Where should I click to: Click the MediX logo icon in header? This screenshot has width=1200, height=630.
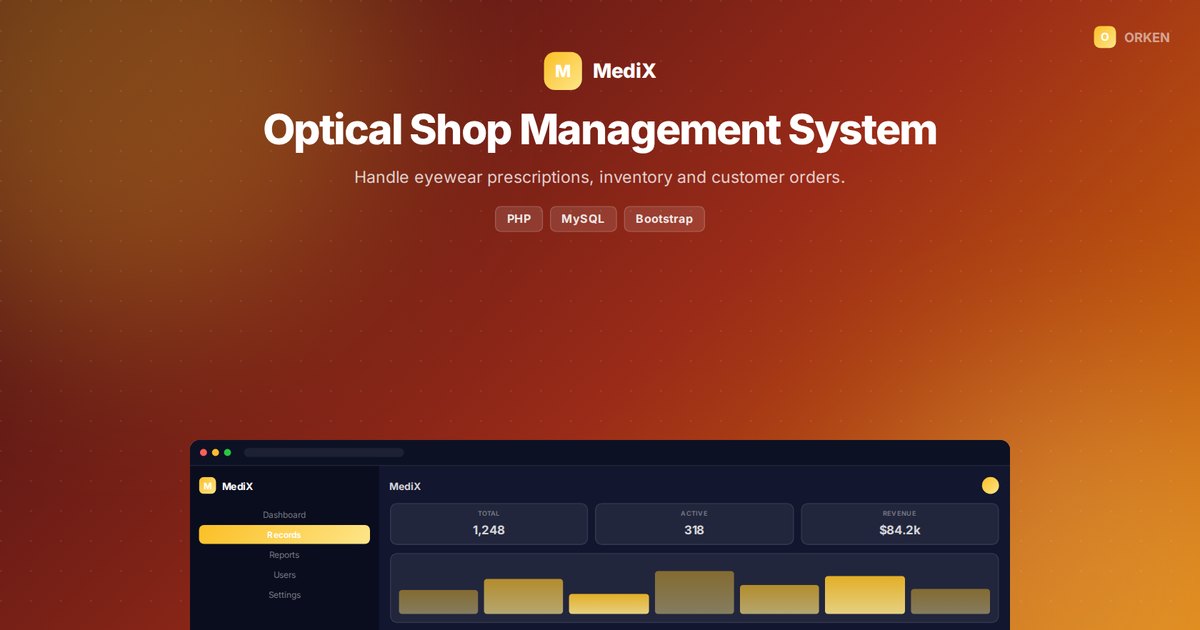(563, 71)
